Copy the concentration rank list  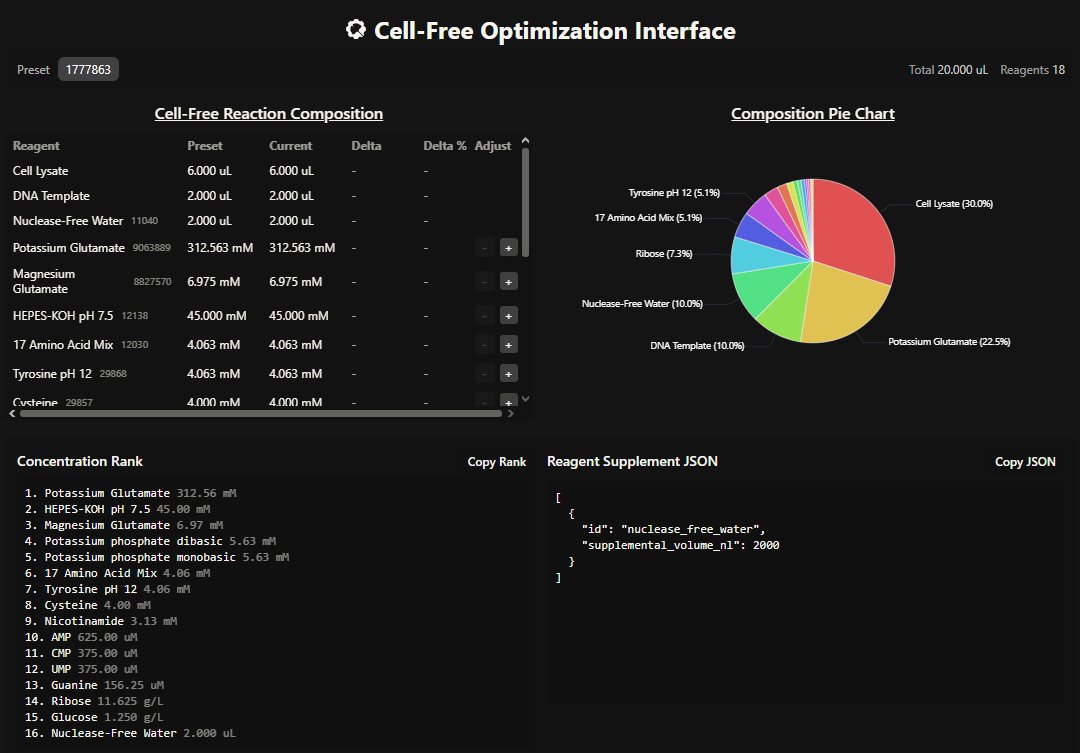coord(497,462)
